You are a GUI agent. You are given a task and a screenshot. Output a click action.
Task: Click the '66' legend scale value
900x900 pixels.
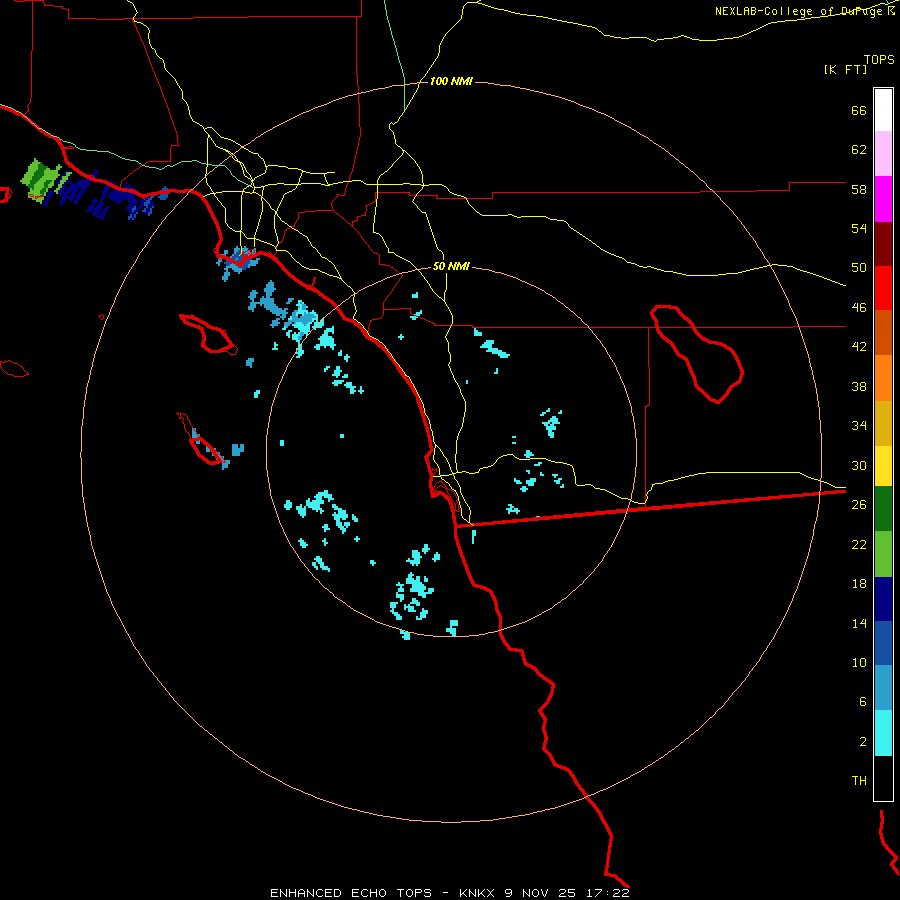point(859,110)
